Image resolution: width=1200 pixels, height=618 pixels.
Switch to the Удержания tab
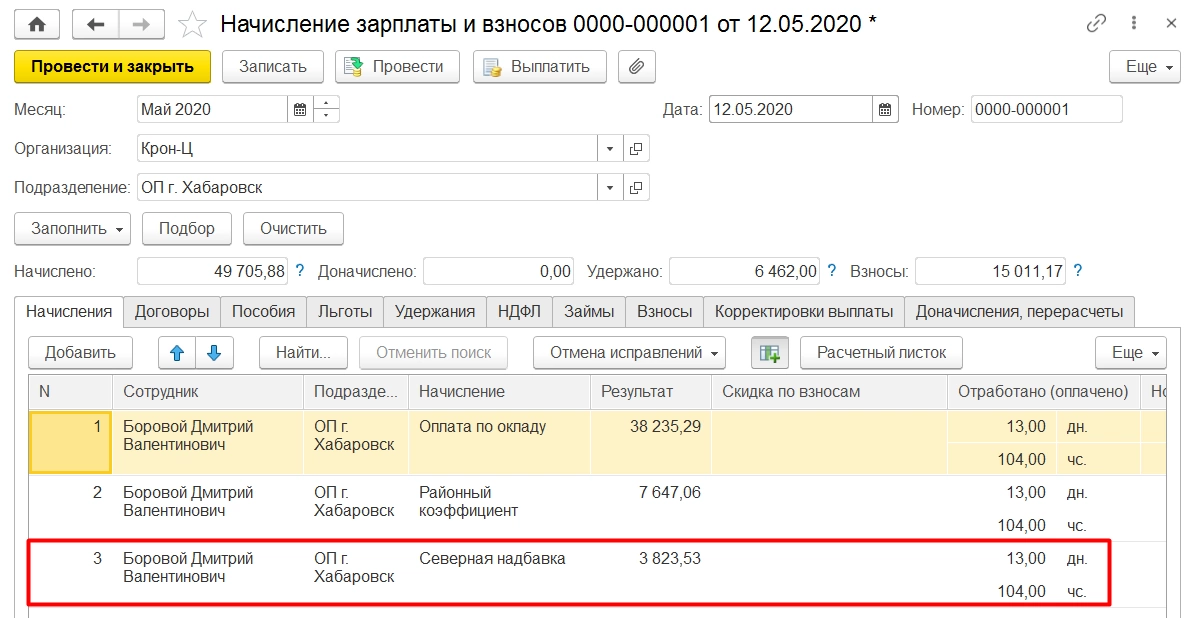coord(435,311)
